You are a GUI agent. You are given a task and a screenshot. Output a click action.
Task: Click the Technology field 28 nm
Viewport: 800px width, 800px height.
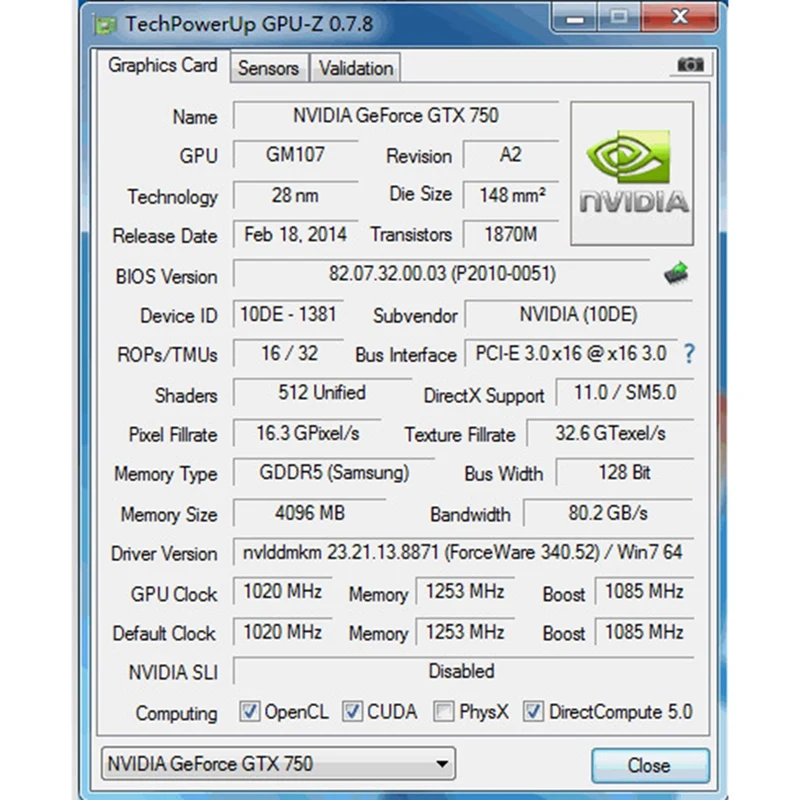[295, 195]
